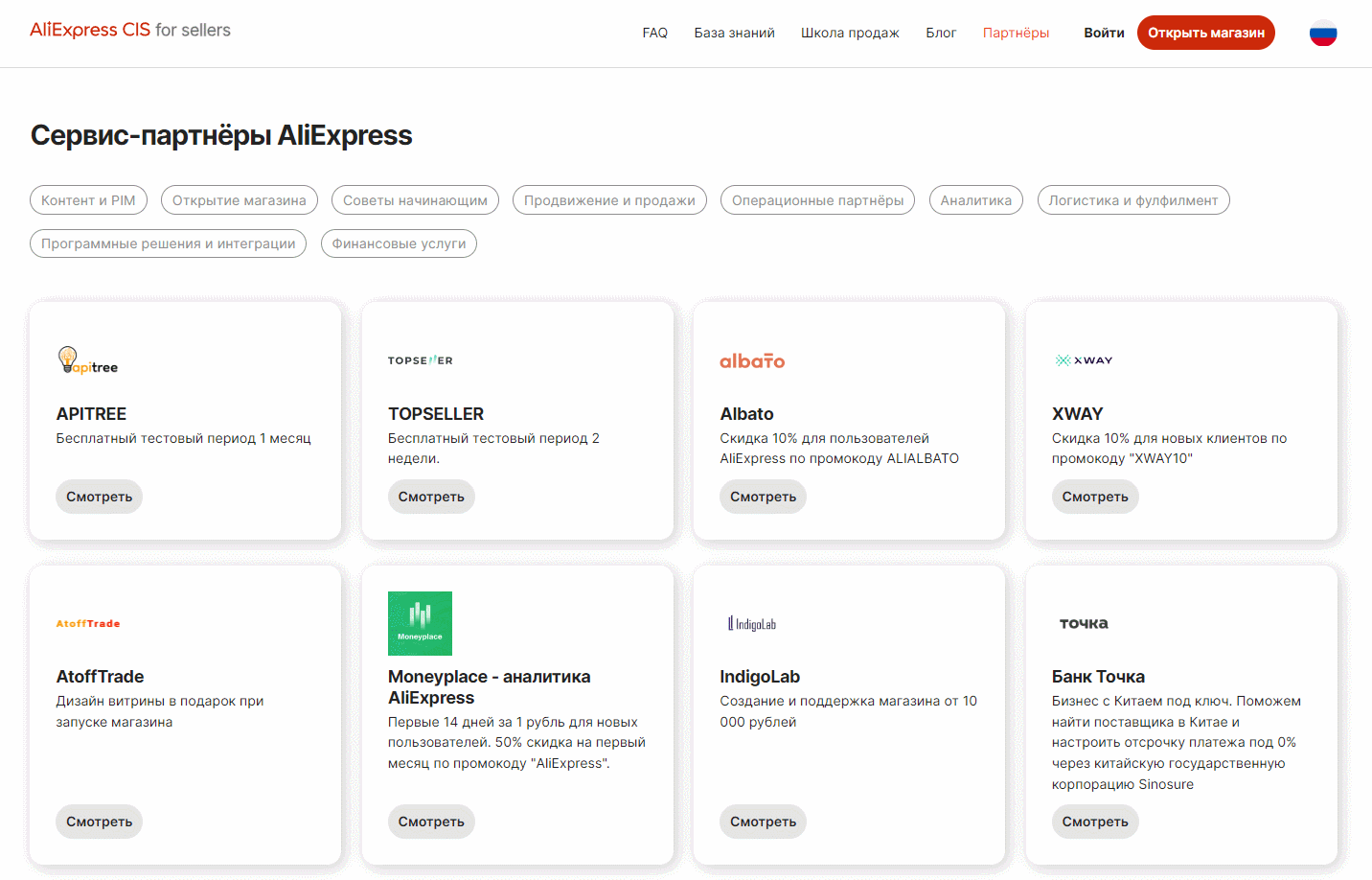Screen dimensions: 1372x880
Task: Click the text Создание и поддержка магазина
Action: (x=849, y=711)
